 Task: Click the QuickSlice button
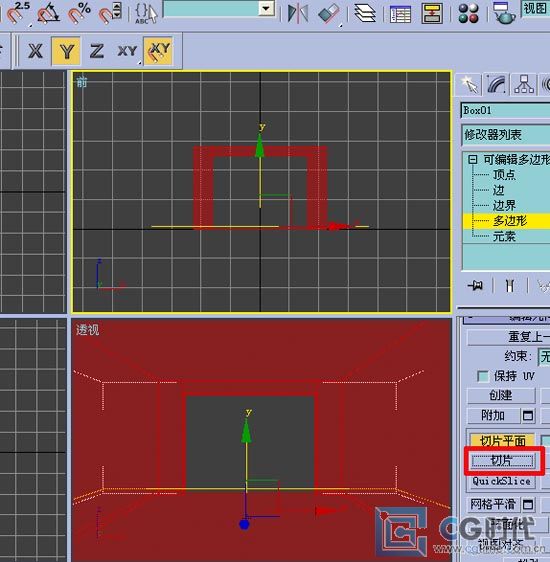click(x=501, y=481)
